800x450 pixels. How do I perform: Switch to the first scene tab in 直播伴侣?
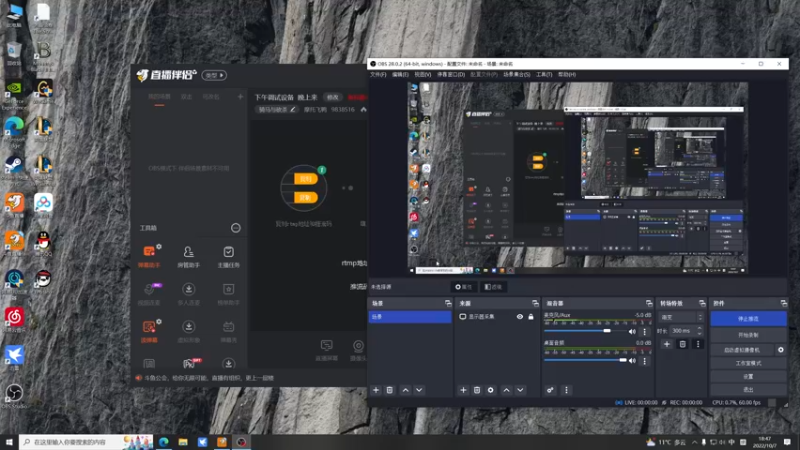click(x=159, y=97)
